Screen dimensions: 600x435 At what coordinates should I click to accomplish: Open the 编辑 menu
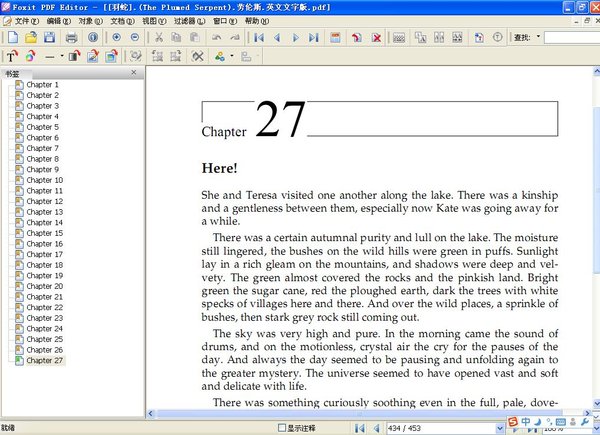59,21
